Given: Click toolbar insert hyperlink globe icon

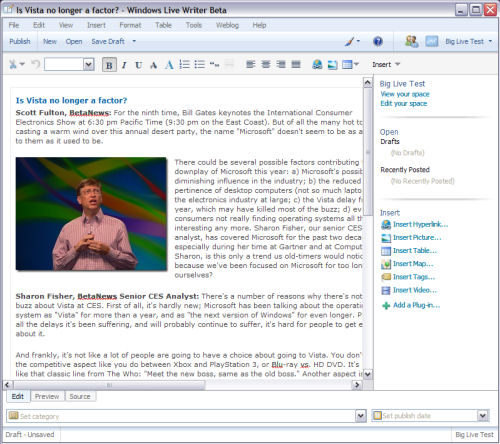Looking at the screenshot, I should click(317, 64).
